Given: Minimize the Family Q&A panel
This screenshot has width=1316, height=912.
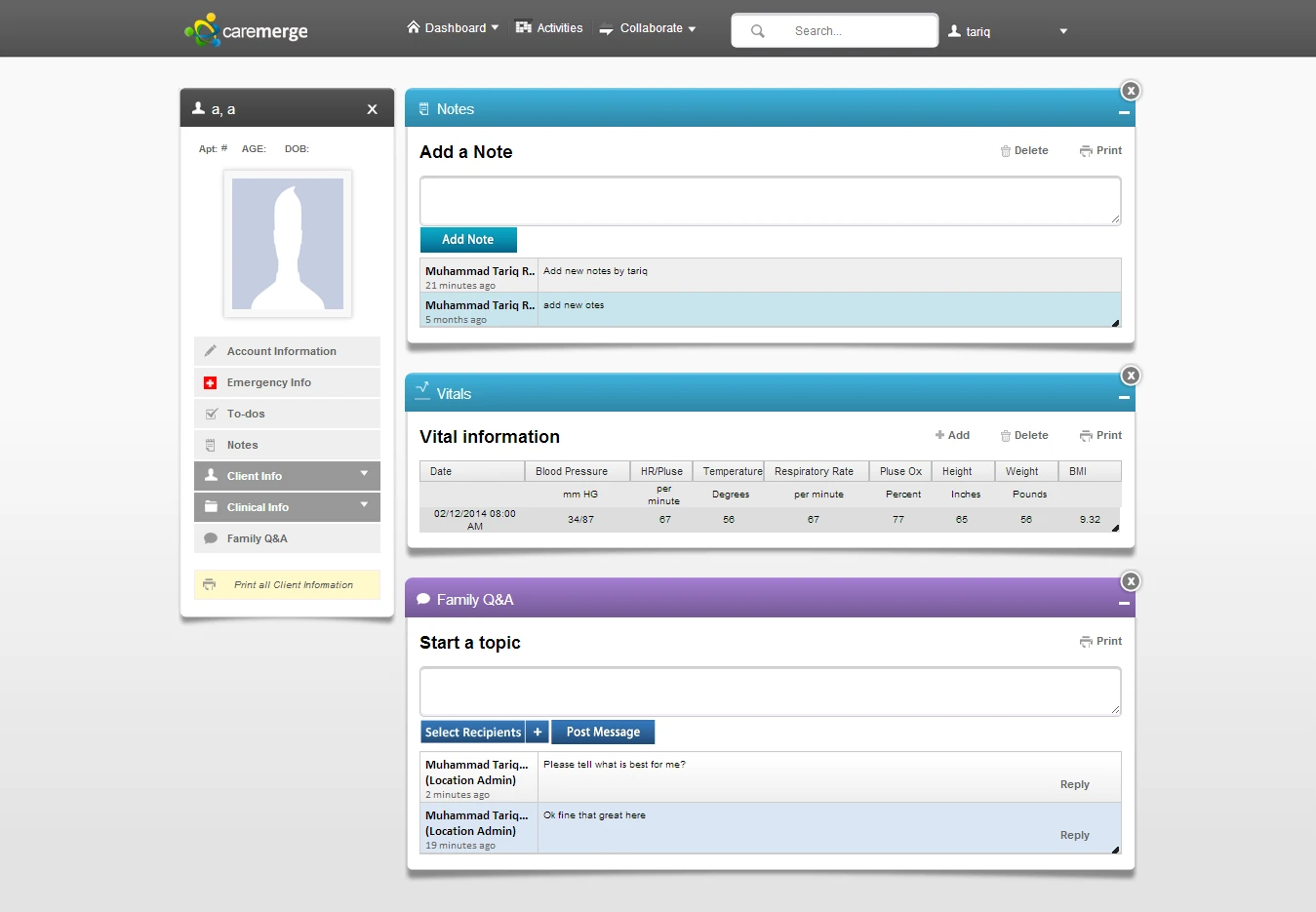Looking at the screenshot, I should tap(1124, 604).
